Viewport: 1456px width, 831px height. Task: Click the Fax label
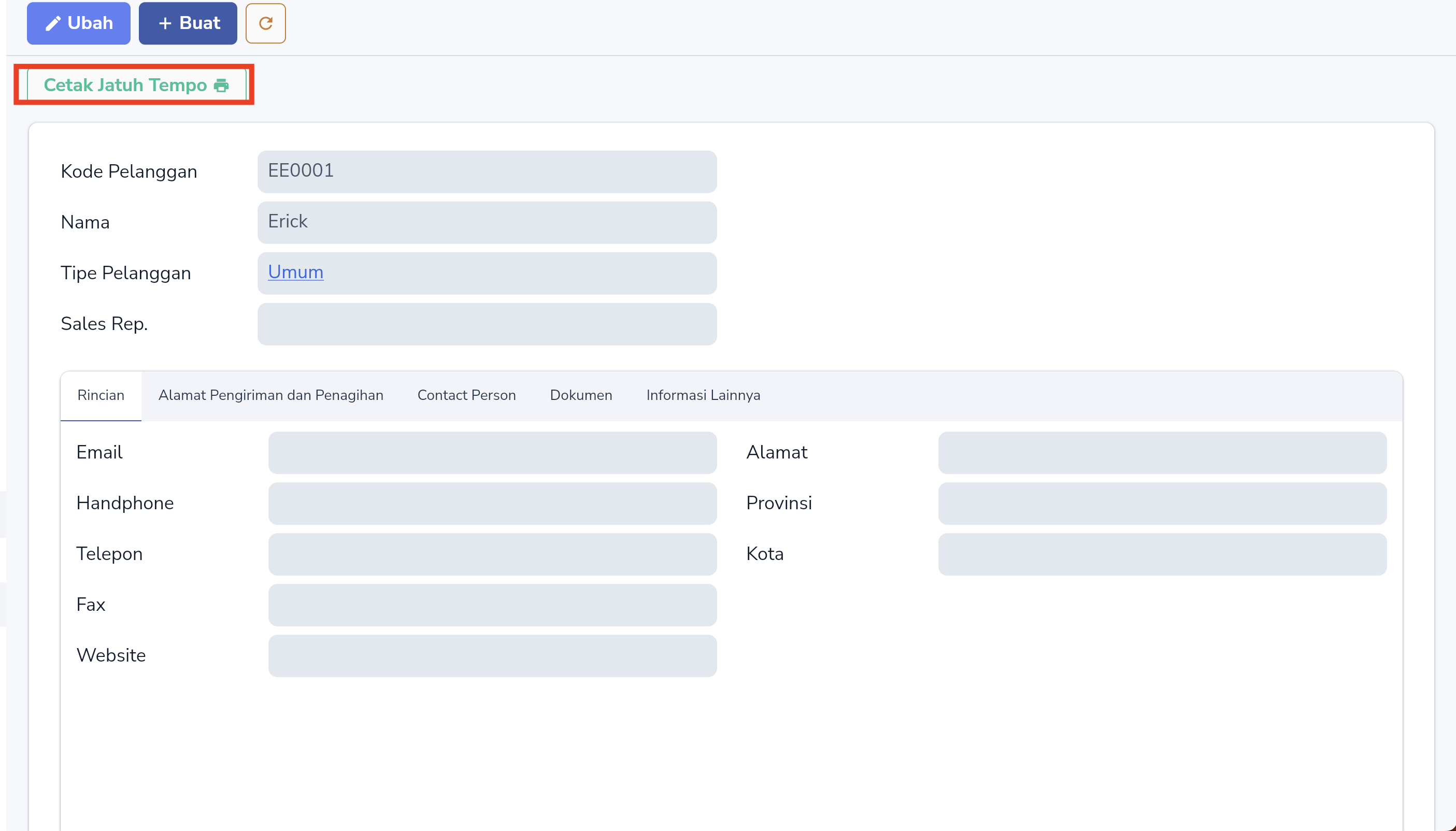point(91,605)
